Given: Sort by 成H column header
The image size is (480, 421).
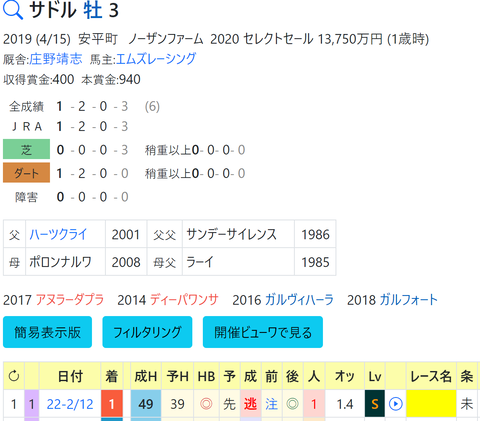Looking at the screenshot, I should pos(146,376).
